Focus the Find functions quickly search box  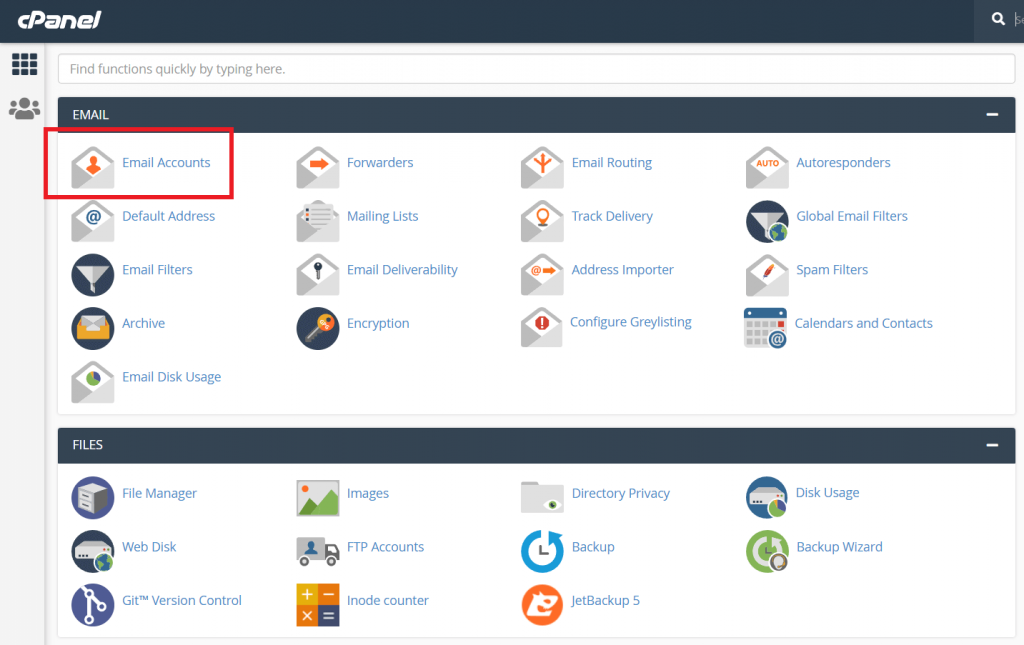[x=536, y=69]
